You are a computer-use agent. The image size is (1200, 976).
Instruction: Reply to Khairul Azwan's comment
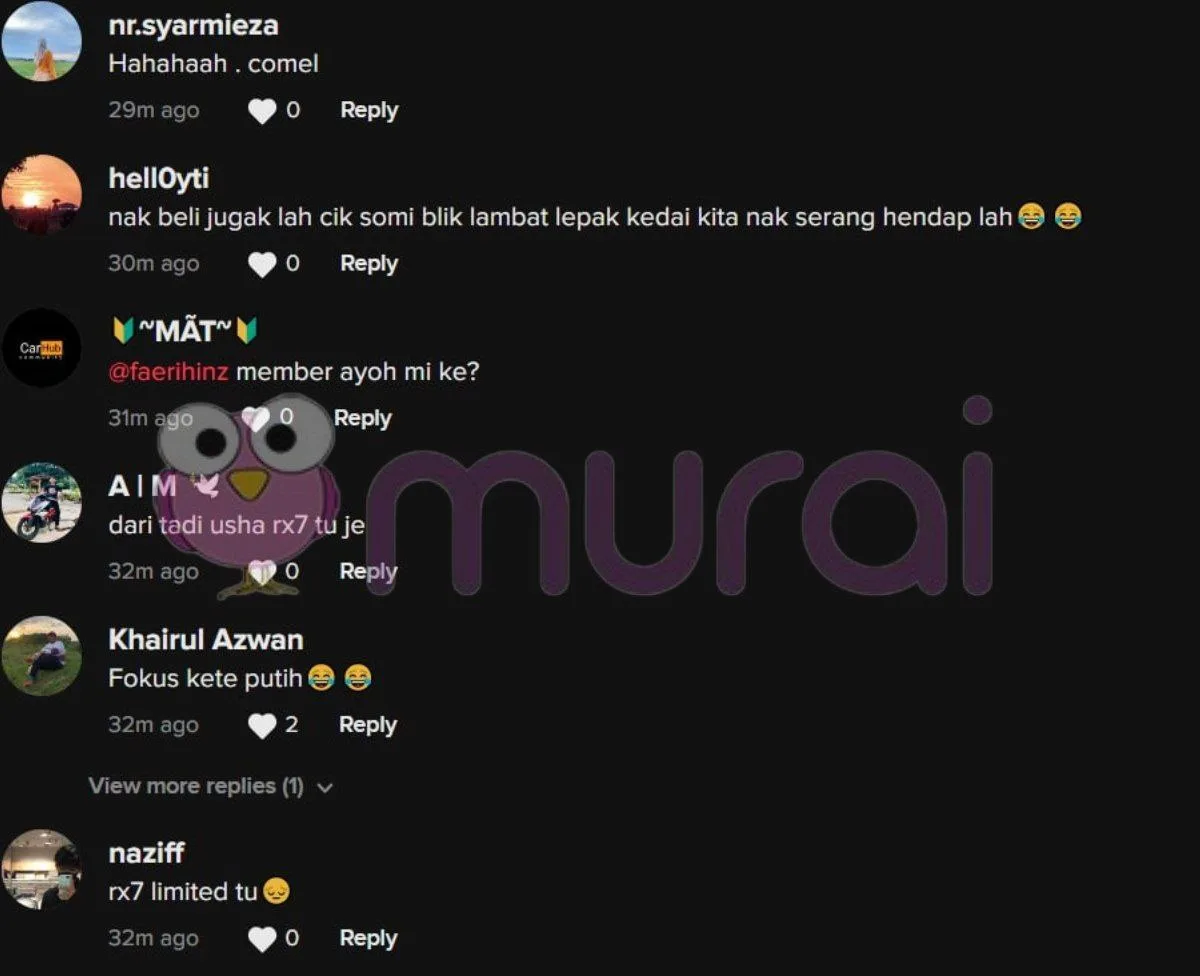pos(368,725)
